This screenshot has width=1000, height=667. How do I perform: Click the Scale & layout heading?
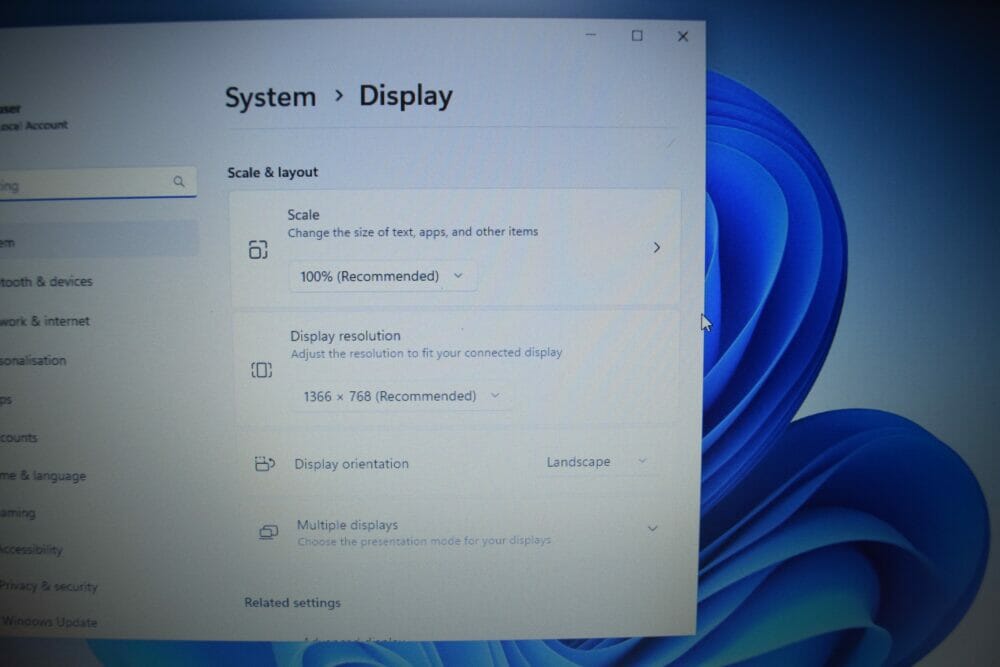[272, 172]
